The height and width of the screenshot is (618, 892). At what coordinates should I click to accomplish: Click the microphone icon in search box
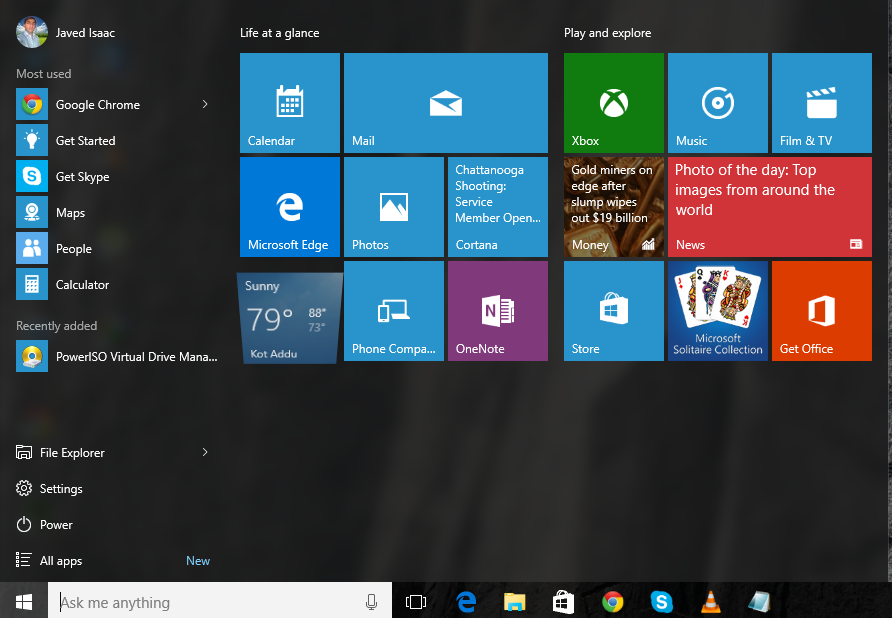coord(371,602)
